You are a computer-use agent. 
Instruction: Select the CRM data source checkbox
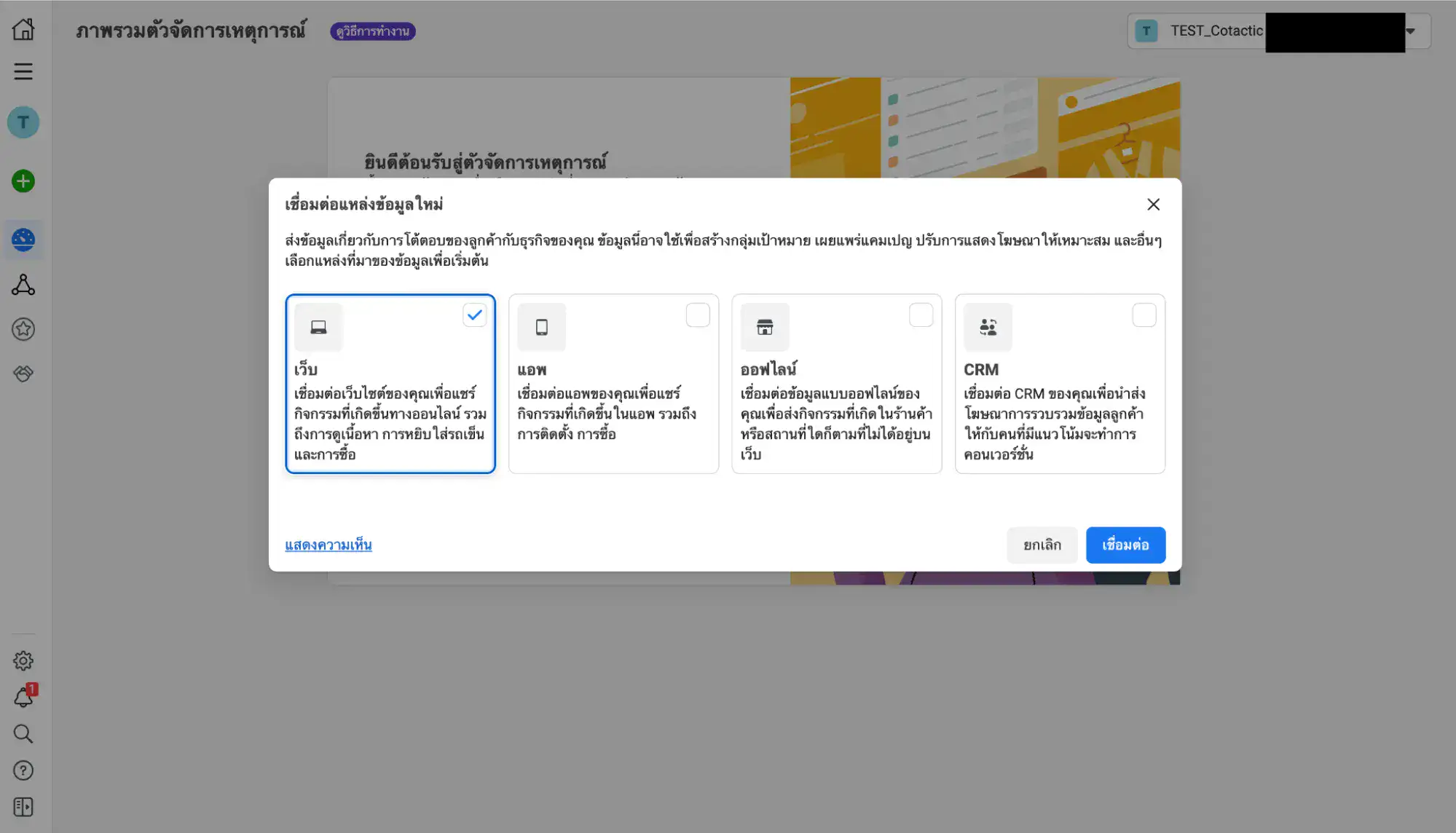pyautogui.click(x=1144, y=315)
